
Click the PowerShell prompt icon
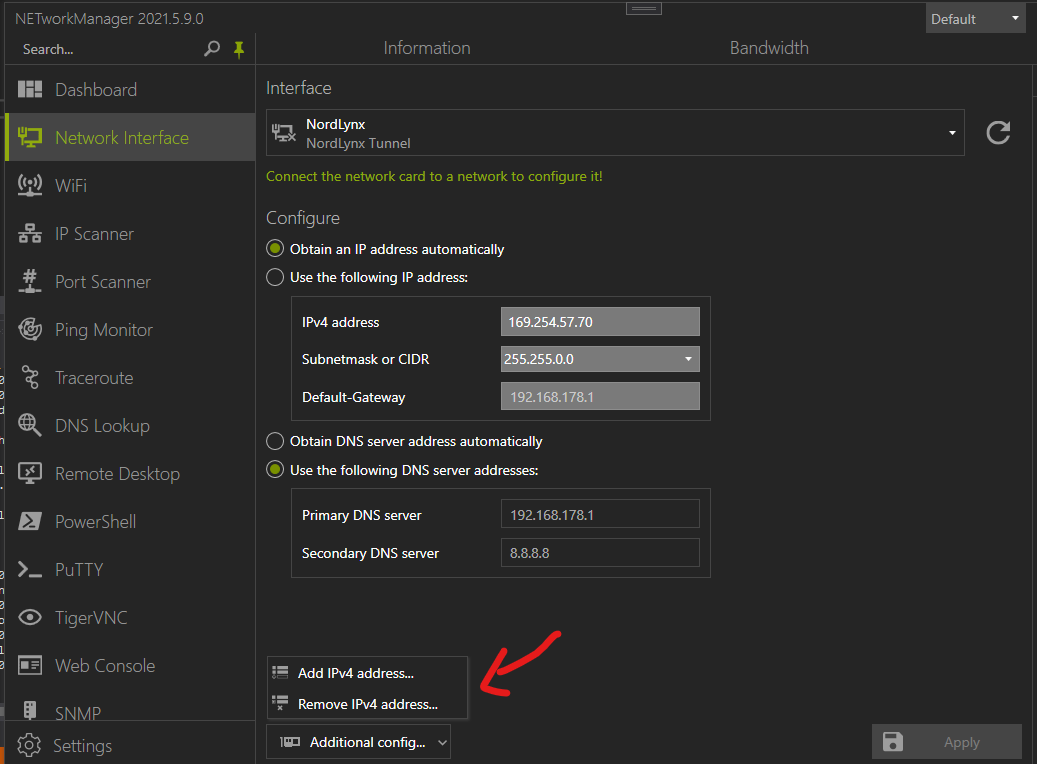coord(30,521)
